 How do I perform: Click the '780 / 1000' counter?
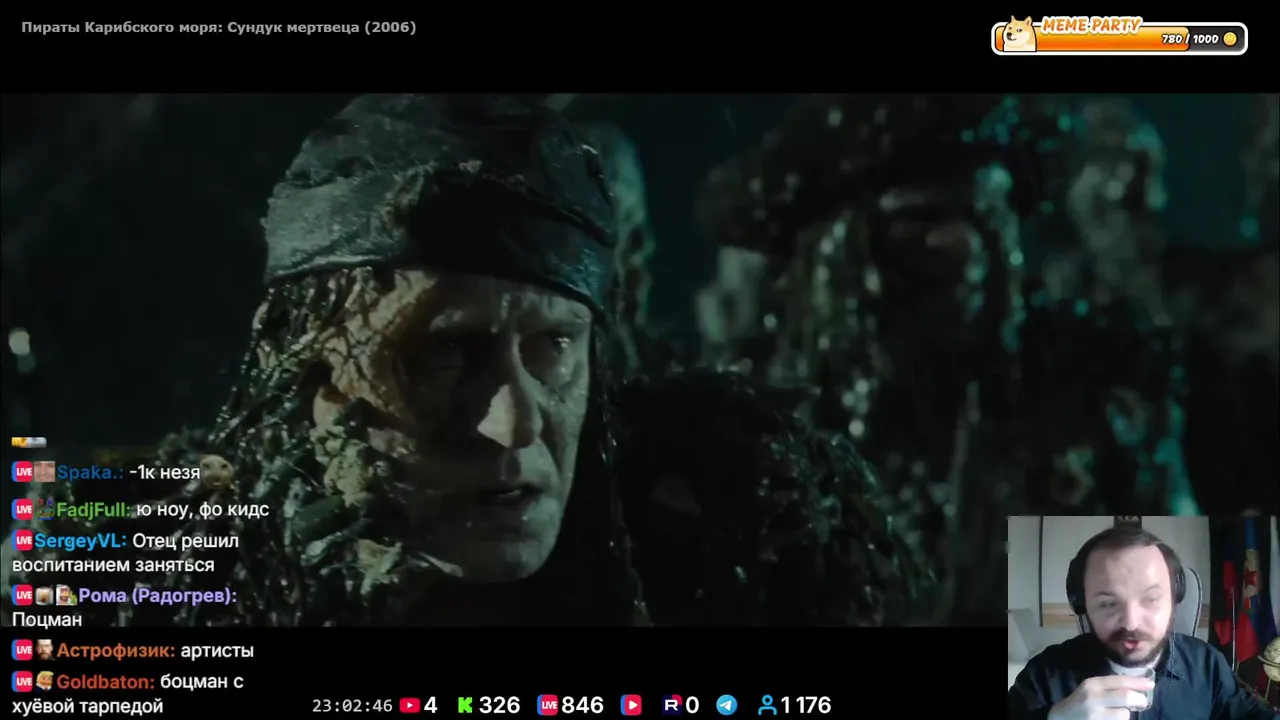point(1190,39)
